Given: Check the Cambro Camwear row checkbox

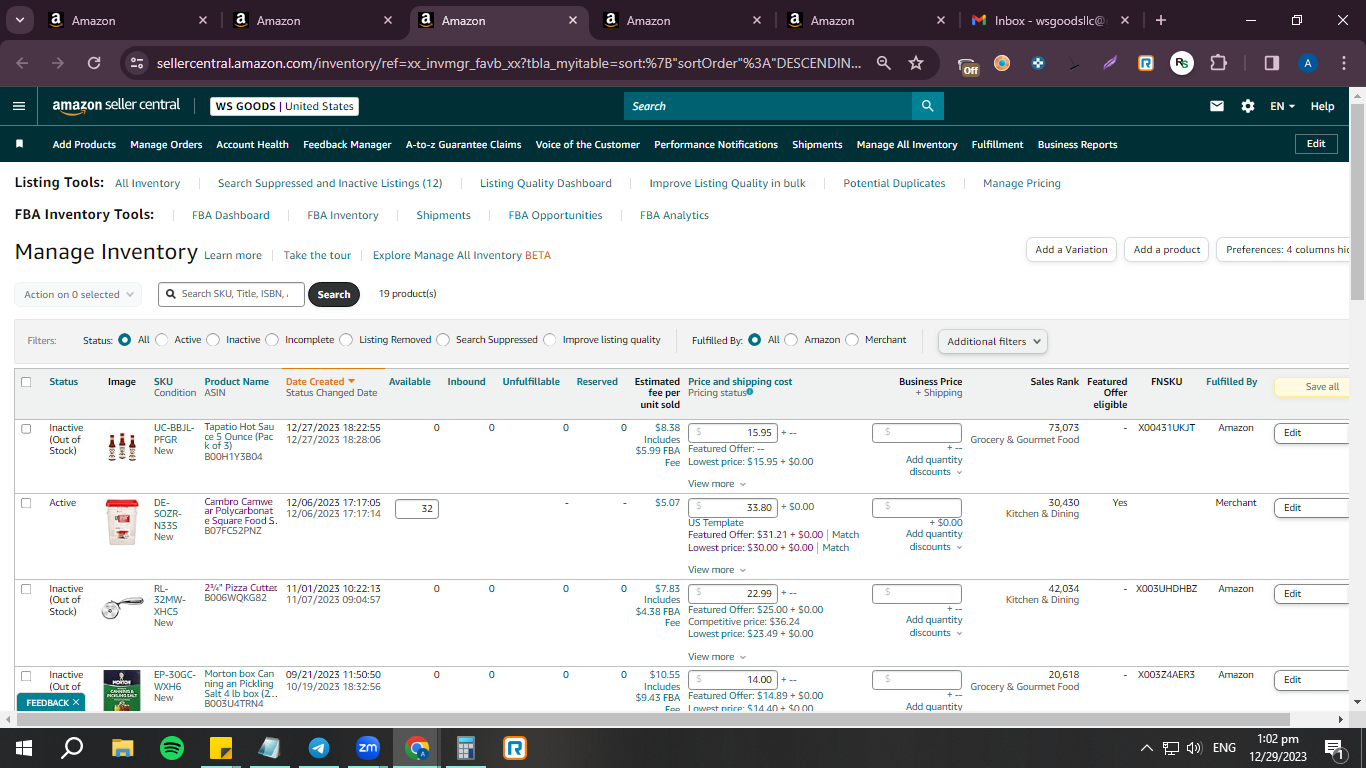Looking at the screenshot, I should tap(26, 503).
